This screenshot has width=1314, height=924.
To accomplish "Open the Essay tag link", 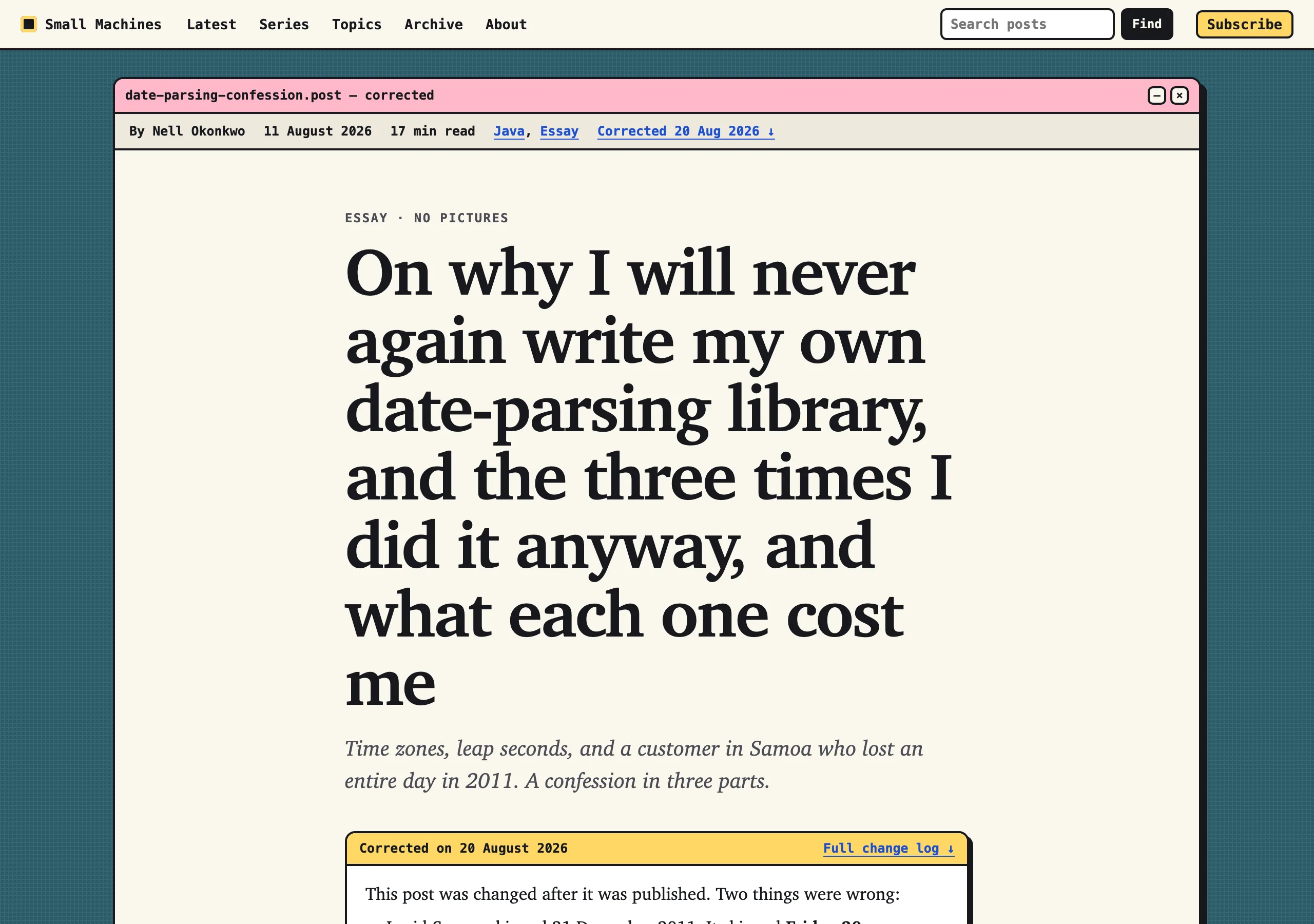I will tap(559, 131).
